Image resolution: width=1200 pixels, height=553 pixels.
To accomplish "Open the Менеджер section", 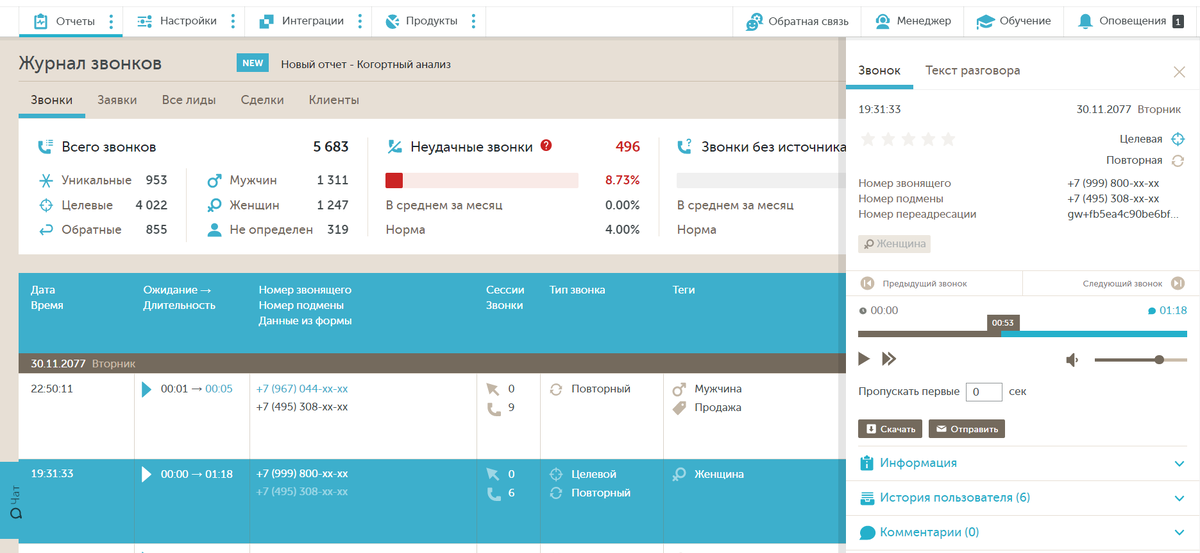I will coord(912,20).
